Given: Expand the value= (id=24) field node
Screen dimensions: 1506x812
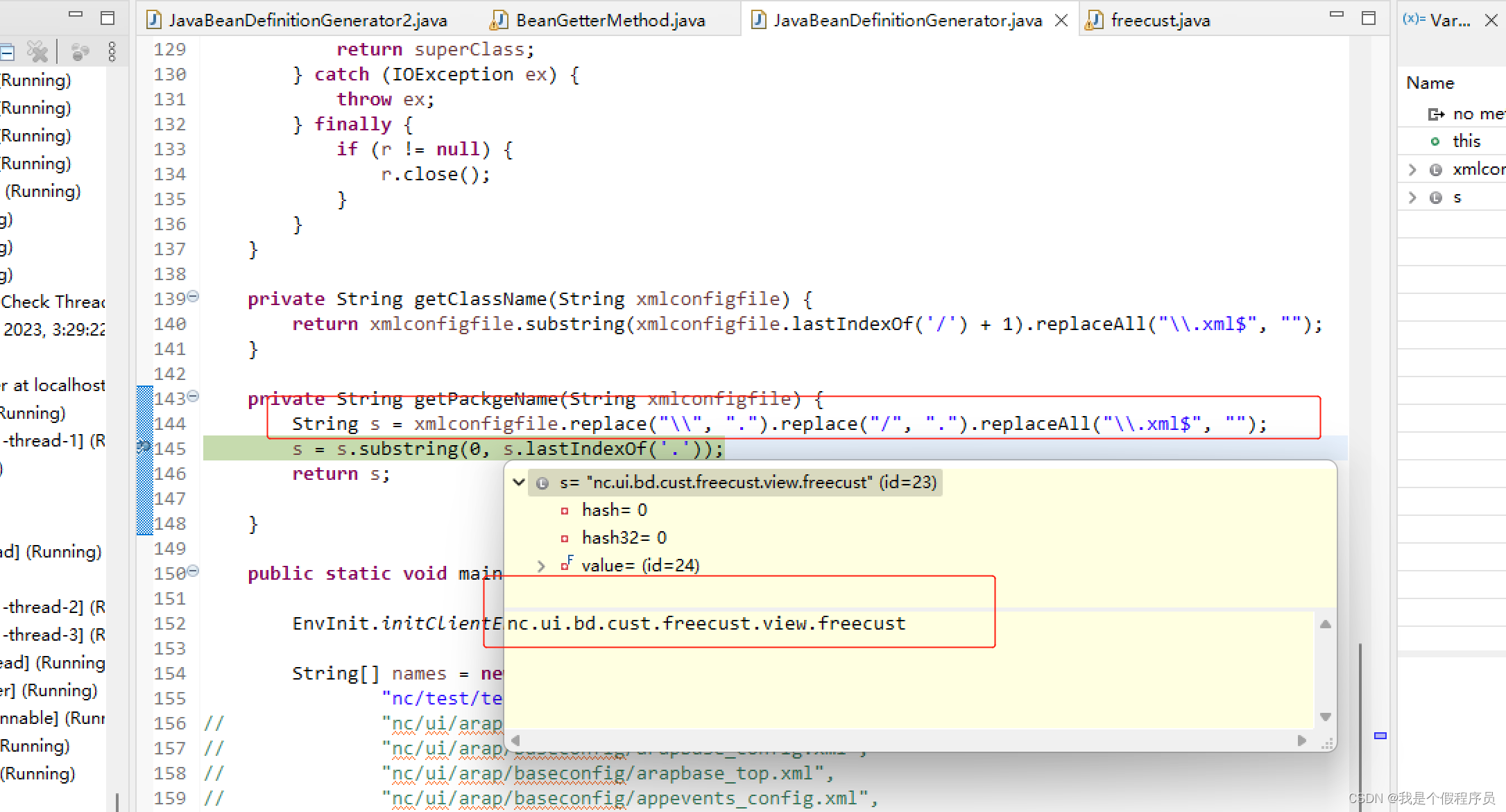Looking at the screenshot, I should click(541, 566).
